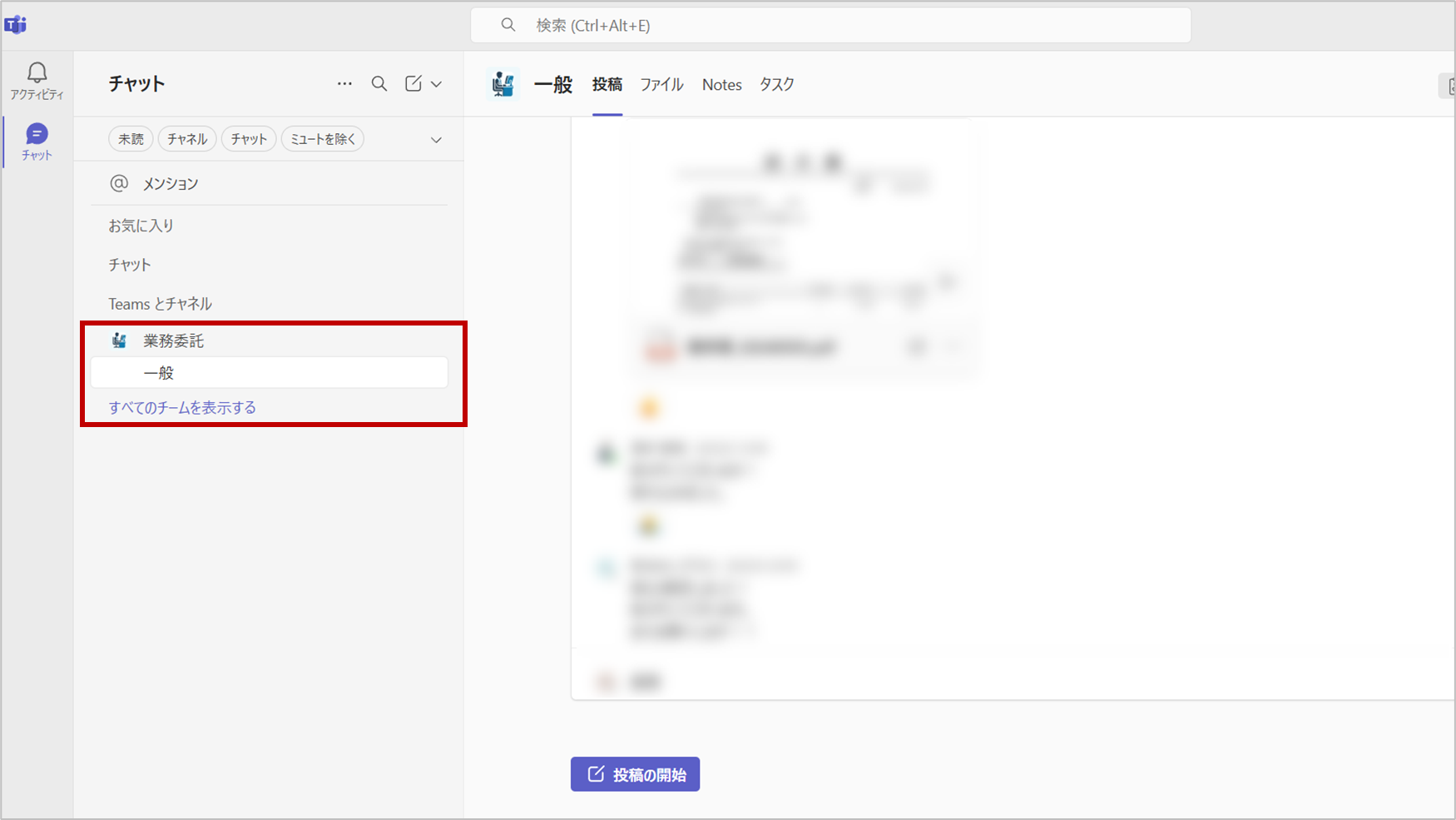
Task: Click the 投稿の開始 button
Action: tap(635, 774)
